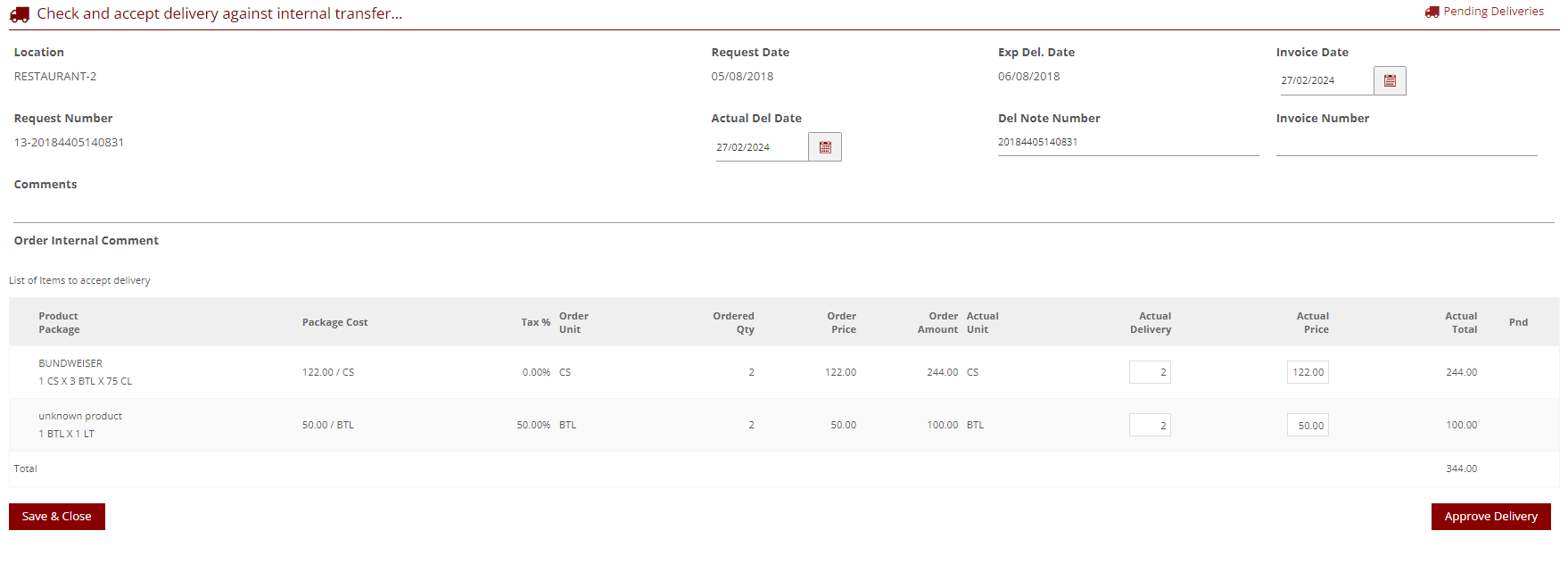1568x564 pixels.
Task: Click the BUNDWEISER product name
Action: click(x=70, y=363)
